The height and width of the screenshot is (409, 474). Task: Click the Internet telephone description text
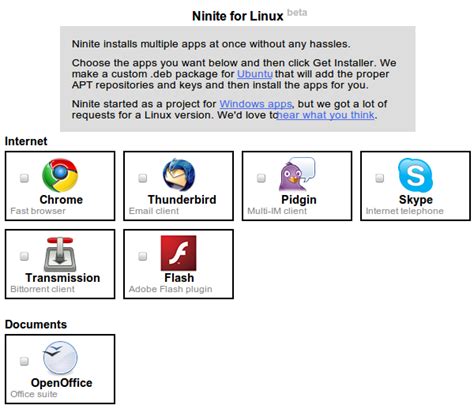point(404,211)
